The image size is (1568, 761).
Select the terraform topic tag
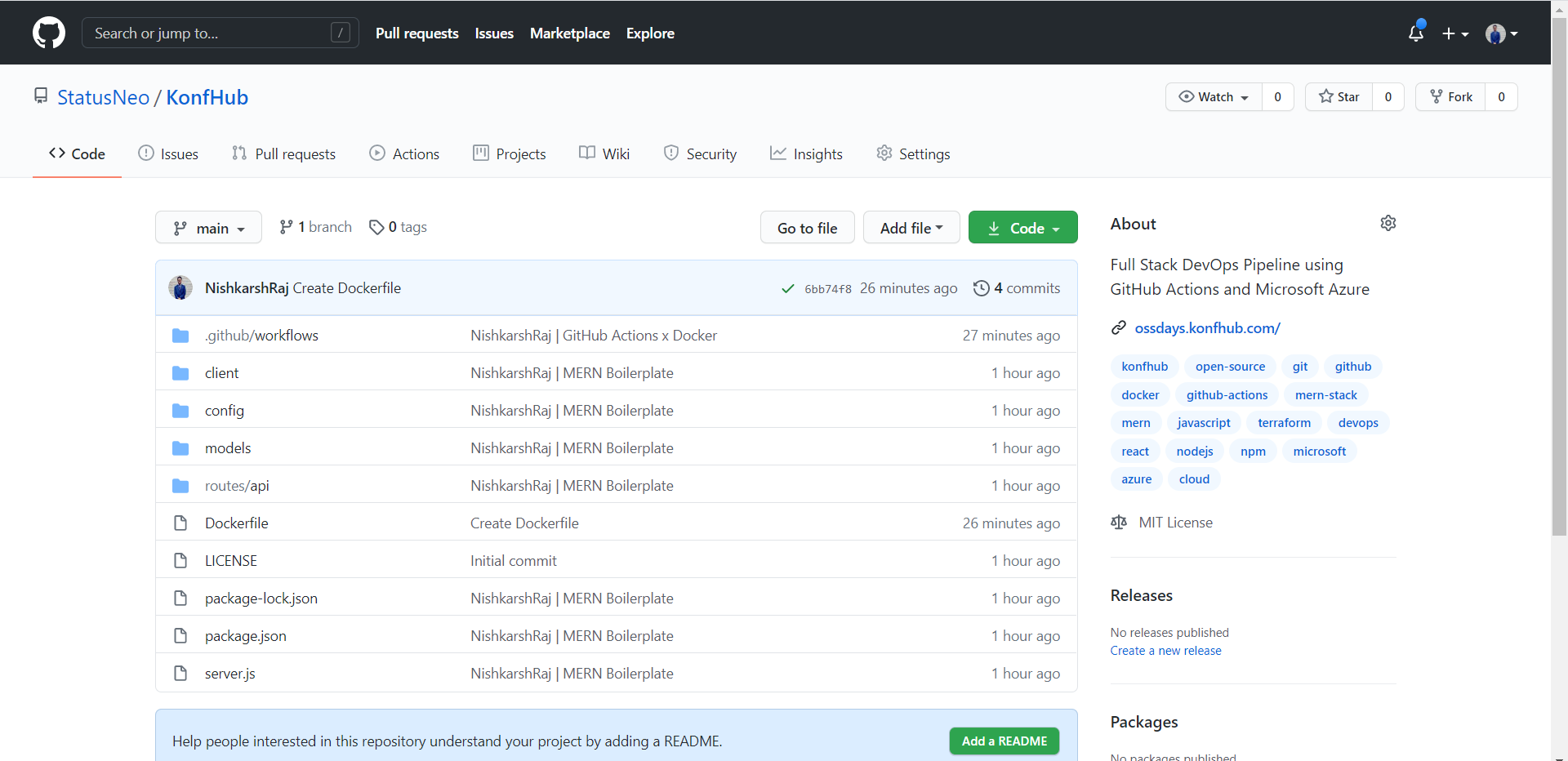click(x=1284, y=423)
